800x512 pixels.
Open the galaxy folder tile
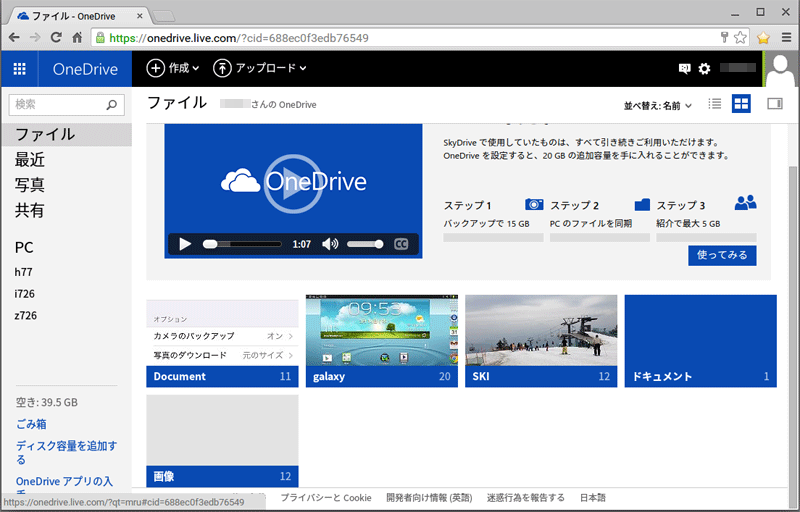(x=382, y=341)
